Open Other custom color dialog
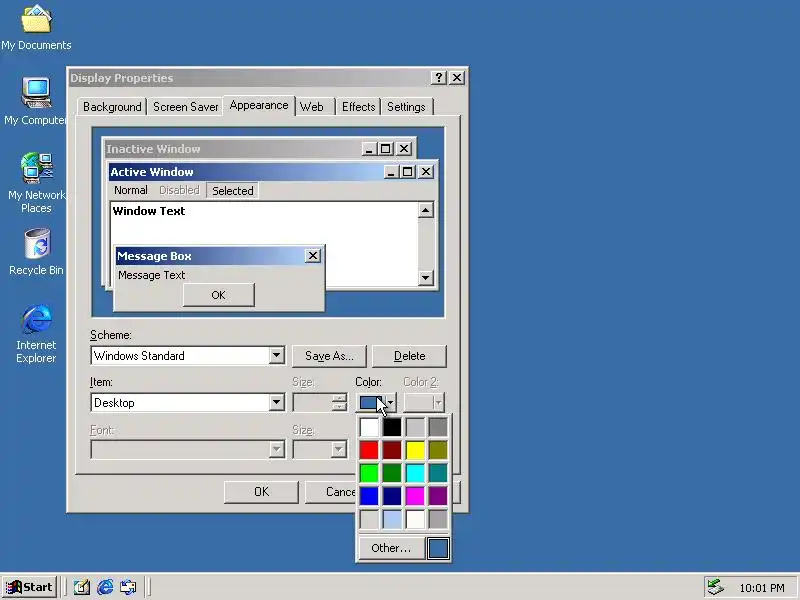 click(391, 548)
